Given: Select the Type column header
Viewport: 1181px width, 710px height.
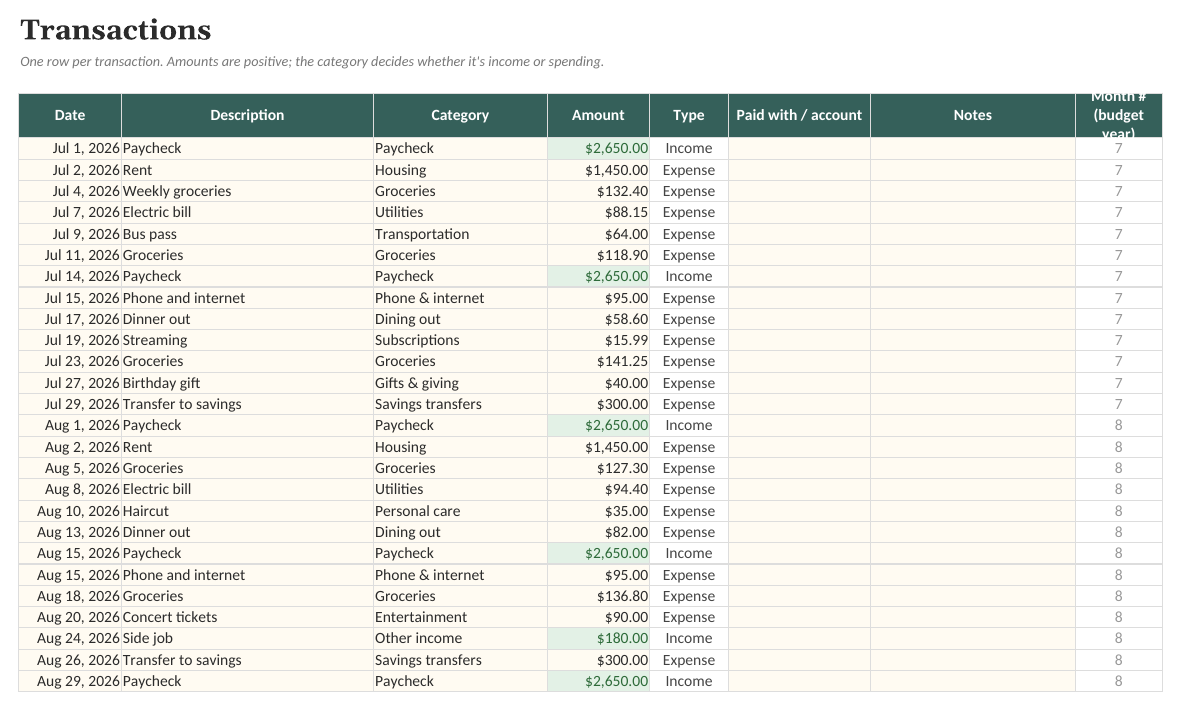Looking at the screenshot, I should pyautogui.click(x=688, y=115).
